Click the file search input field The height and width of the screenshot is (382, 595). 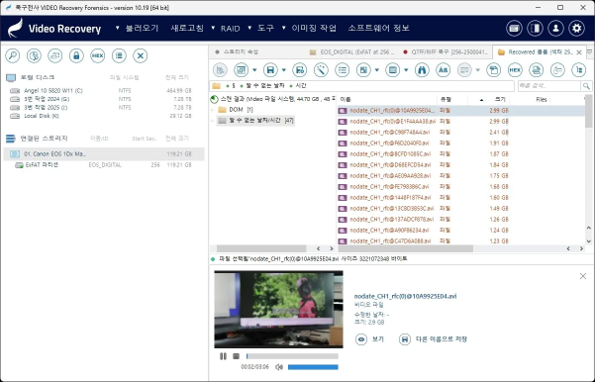click(x=549, y=86)
